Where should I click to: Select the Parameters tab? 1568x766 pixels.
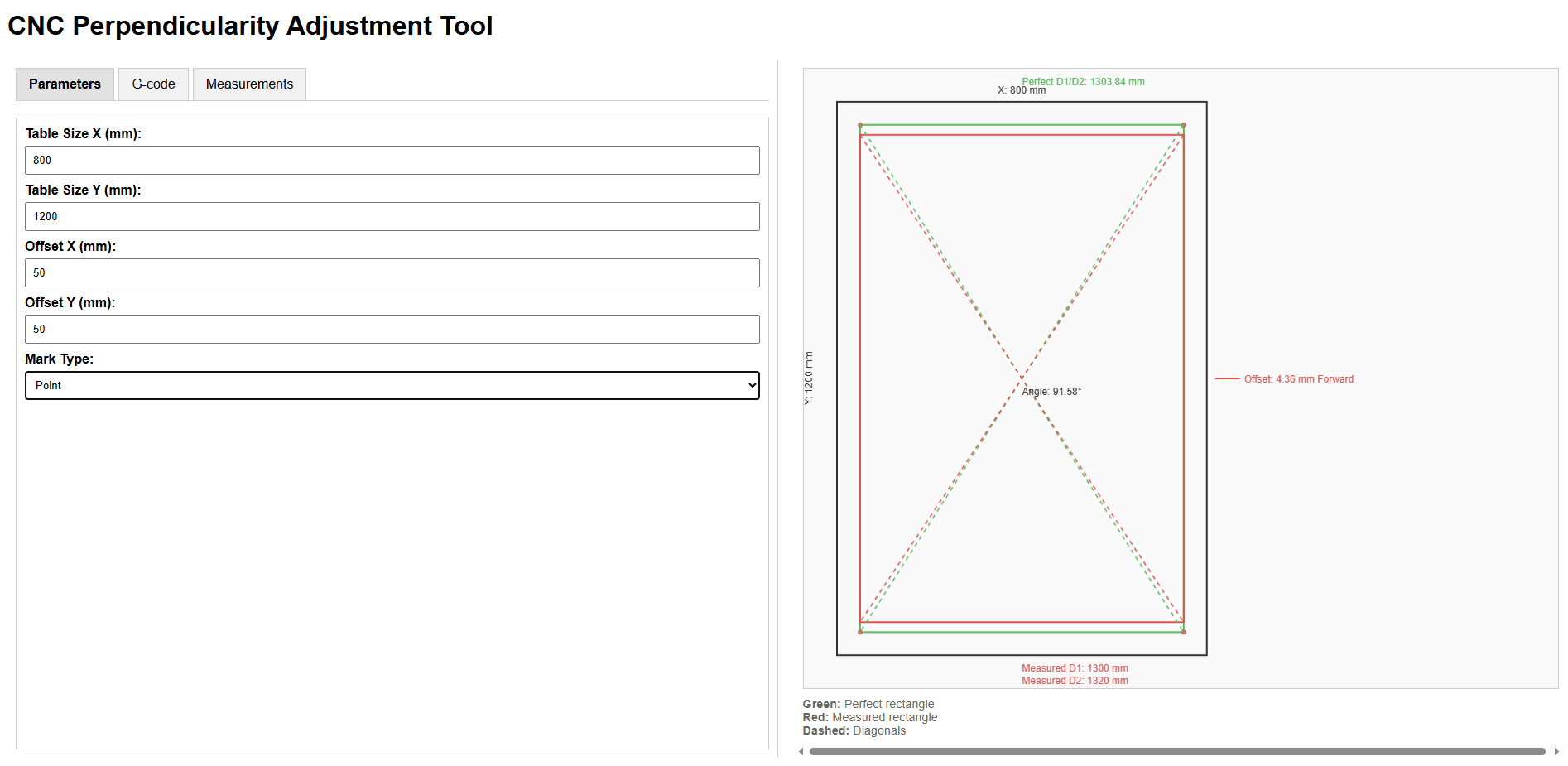[x=65, y=84]
